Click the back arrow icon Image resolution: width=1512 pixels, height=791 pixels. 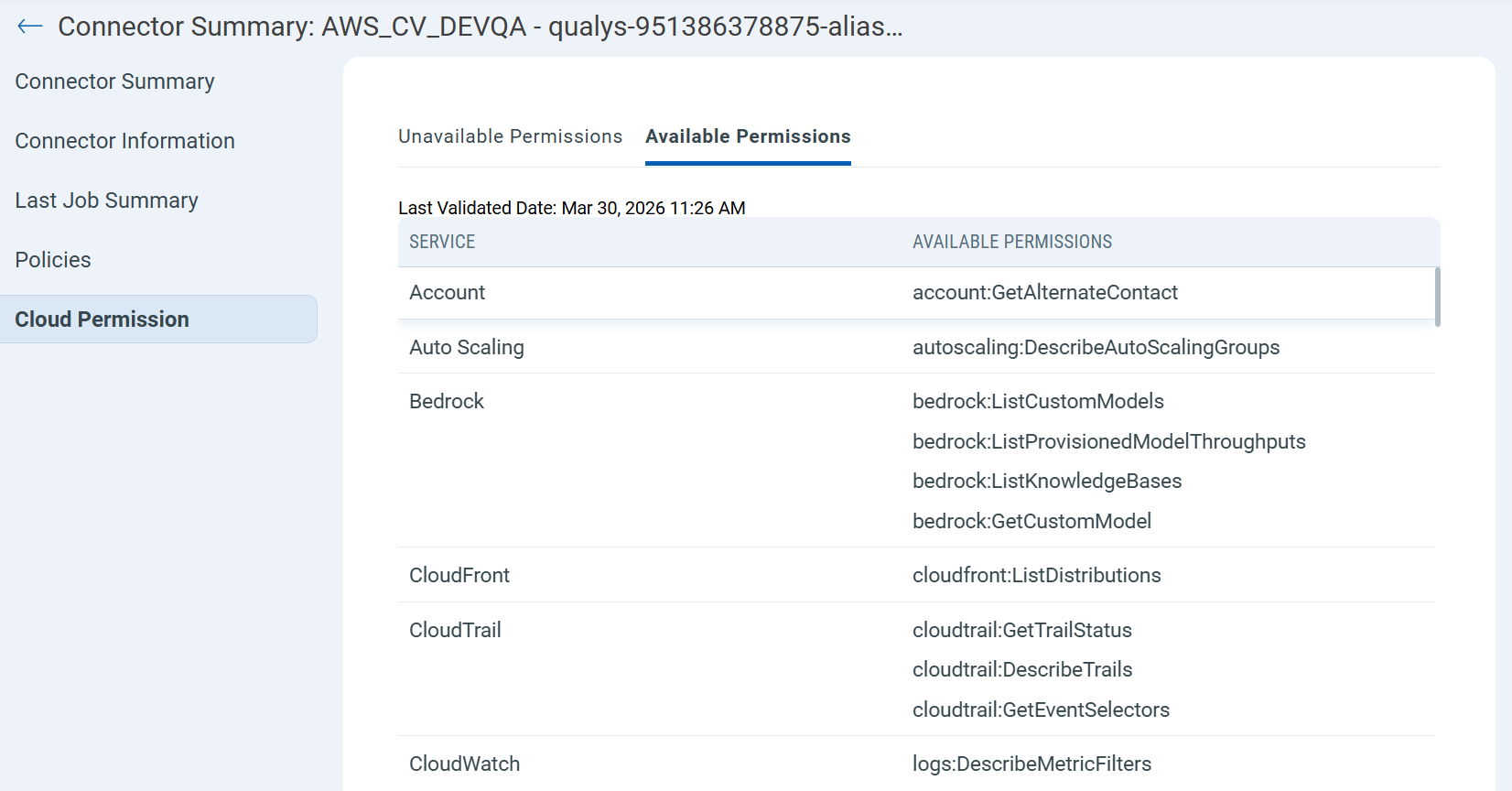pos(30,27)
